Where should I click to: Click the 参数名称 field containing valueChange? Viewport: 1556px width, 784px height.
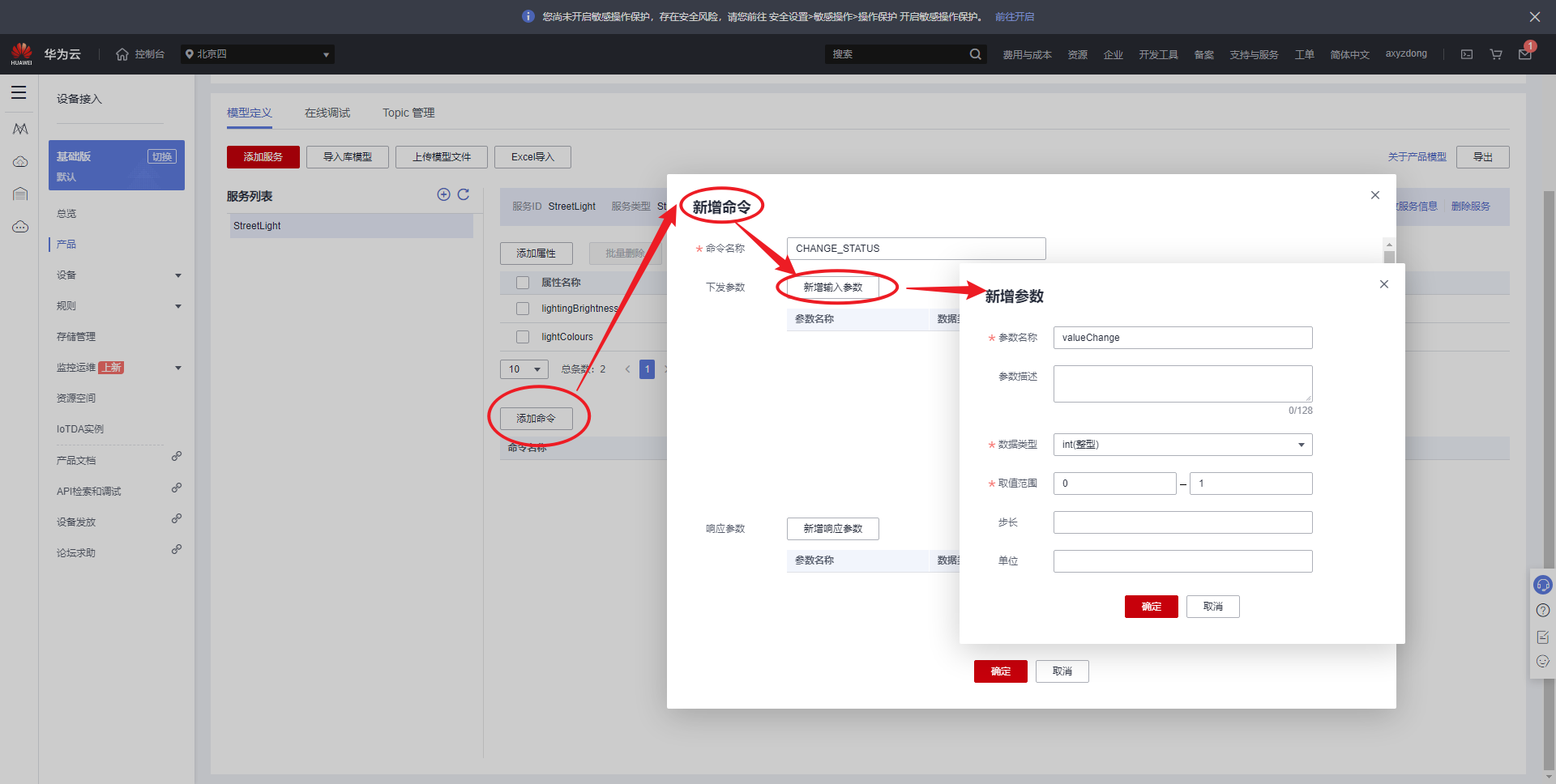click(x=1182, y=338)
